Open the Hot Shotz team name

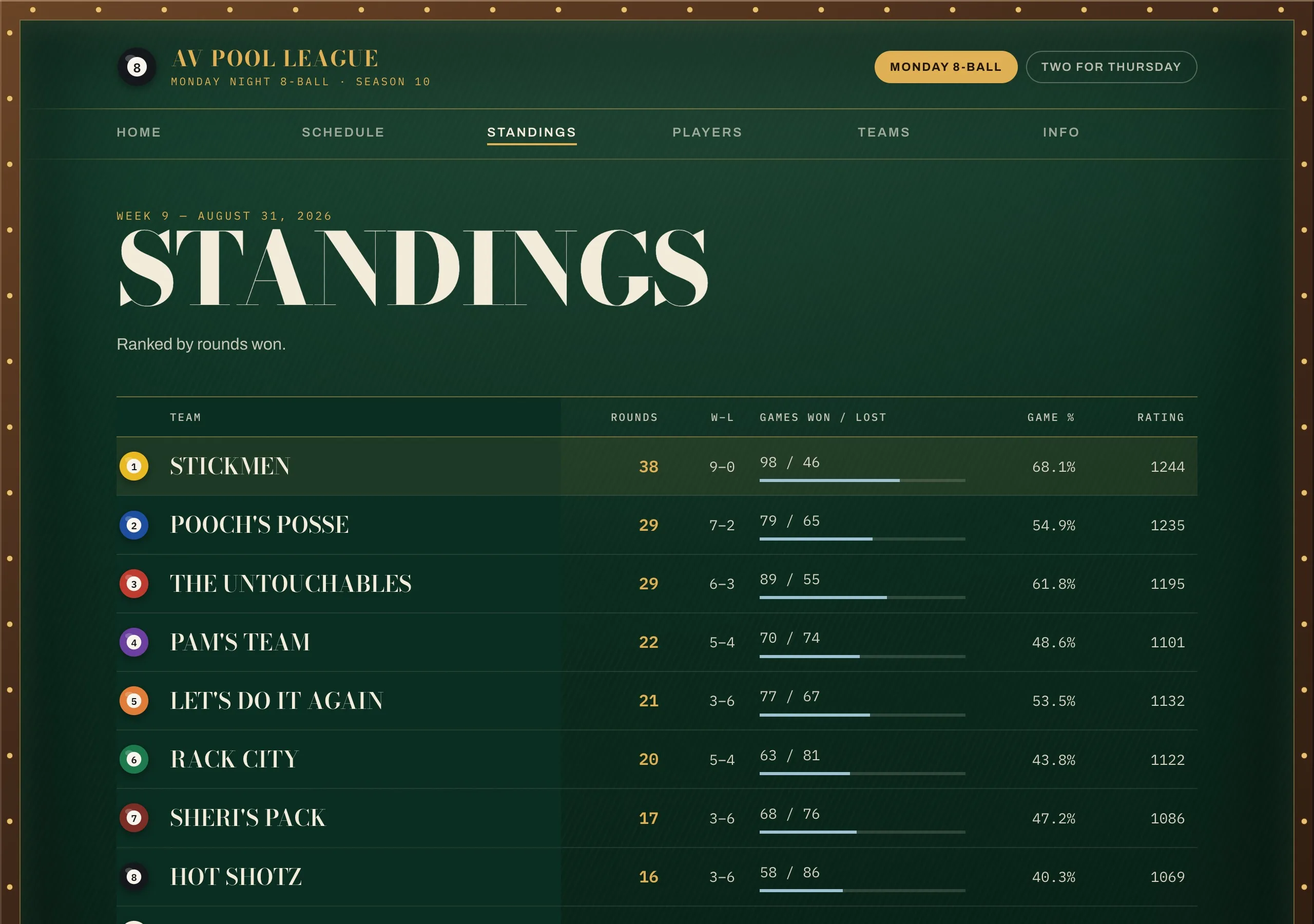click(236, 876)
